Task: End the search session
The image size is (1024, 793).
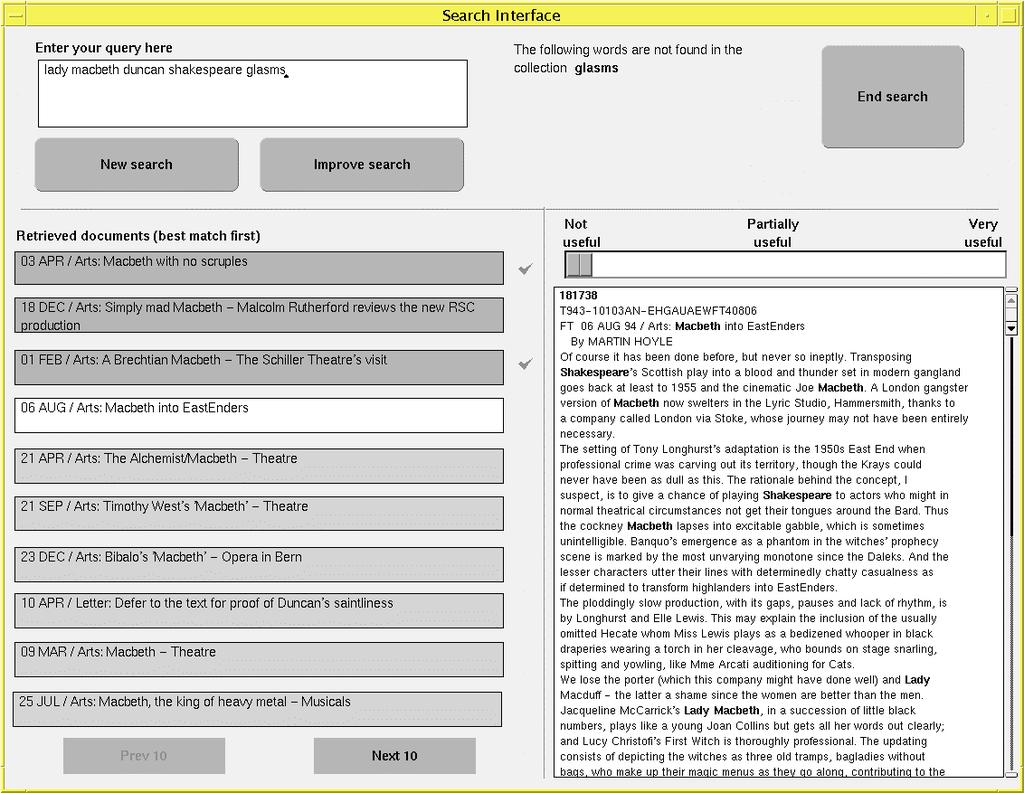Action: (x=893, y=97)
